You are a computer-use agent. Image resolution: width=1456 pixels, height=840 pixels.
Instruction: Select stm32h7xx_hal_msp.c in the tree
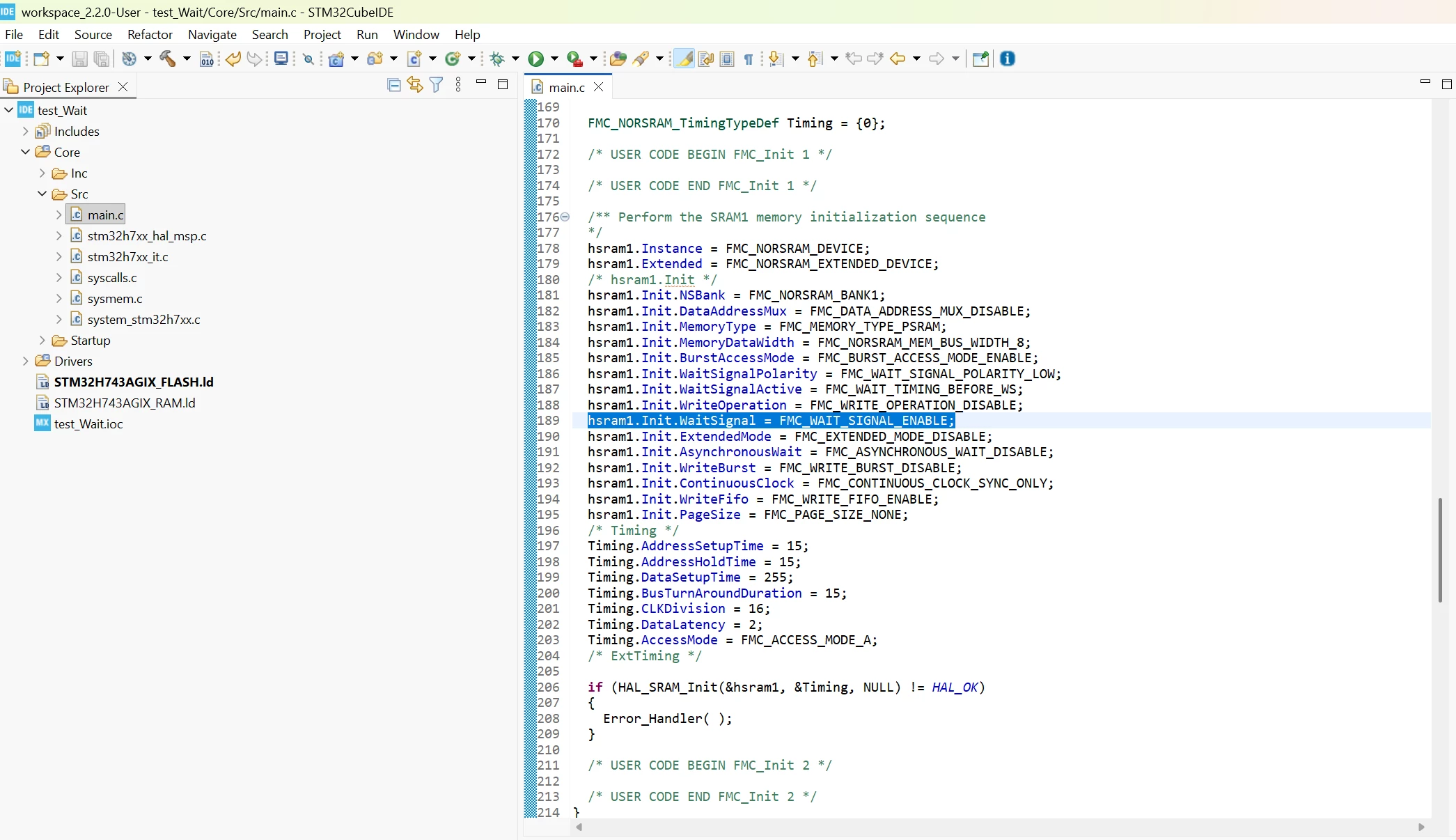pos(147,236)
